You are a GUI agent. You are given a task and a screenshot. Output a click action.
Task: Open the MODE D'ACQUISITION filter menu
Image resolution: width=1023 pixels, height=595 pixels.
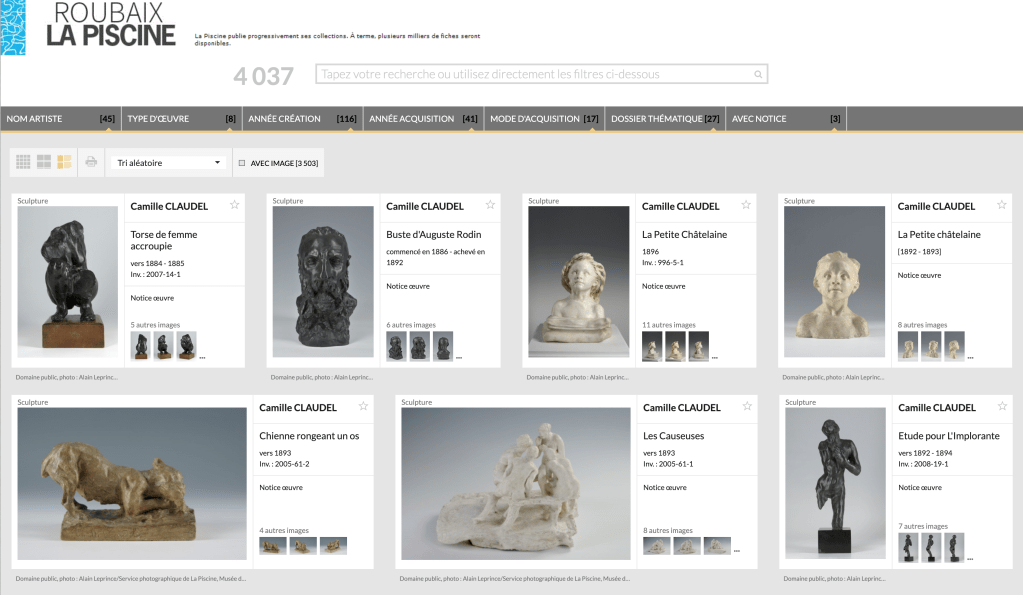point(544,119)
